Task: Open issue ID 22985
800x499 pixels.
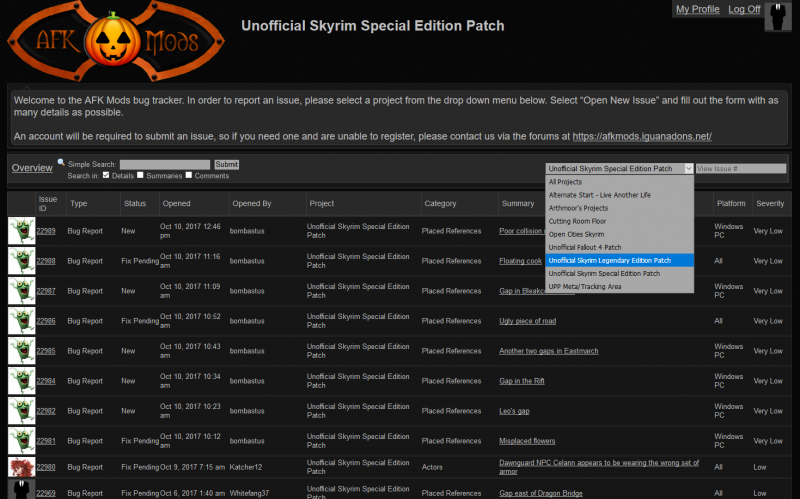Action: pos(46,352)
